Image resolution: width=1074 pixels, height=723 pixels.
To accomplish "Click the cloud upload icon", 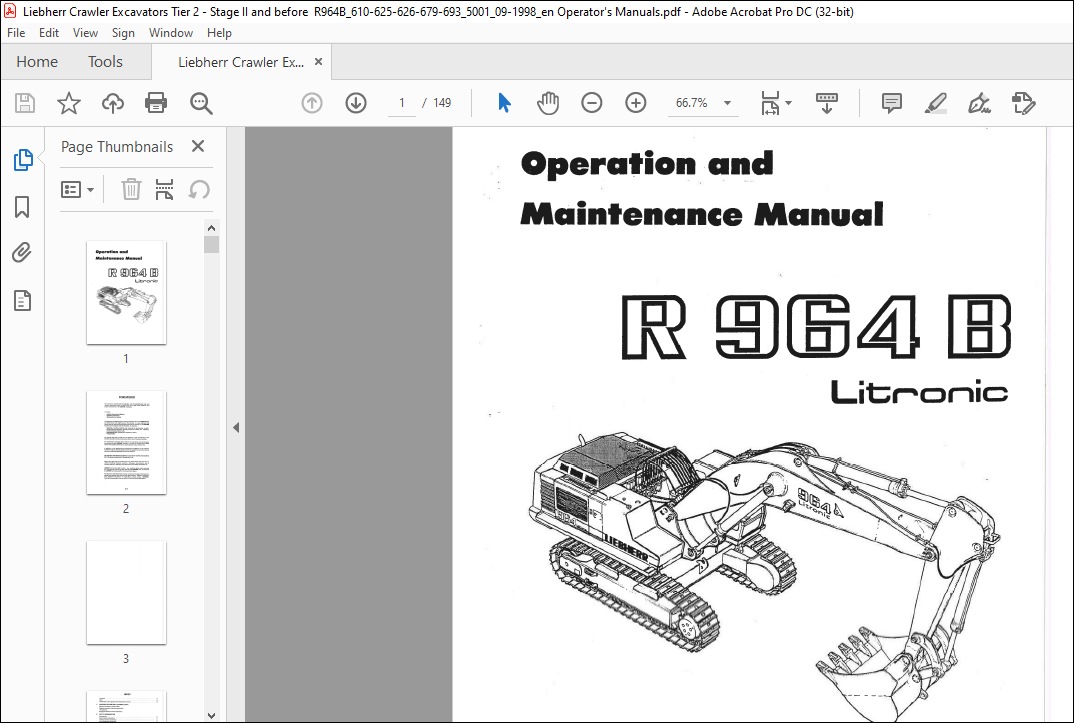I will pos(112,103).
